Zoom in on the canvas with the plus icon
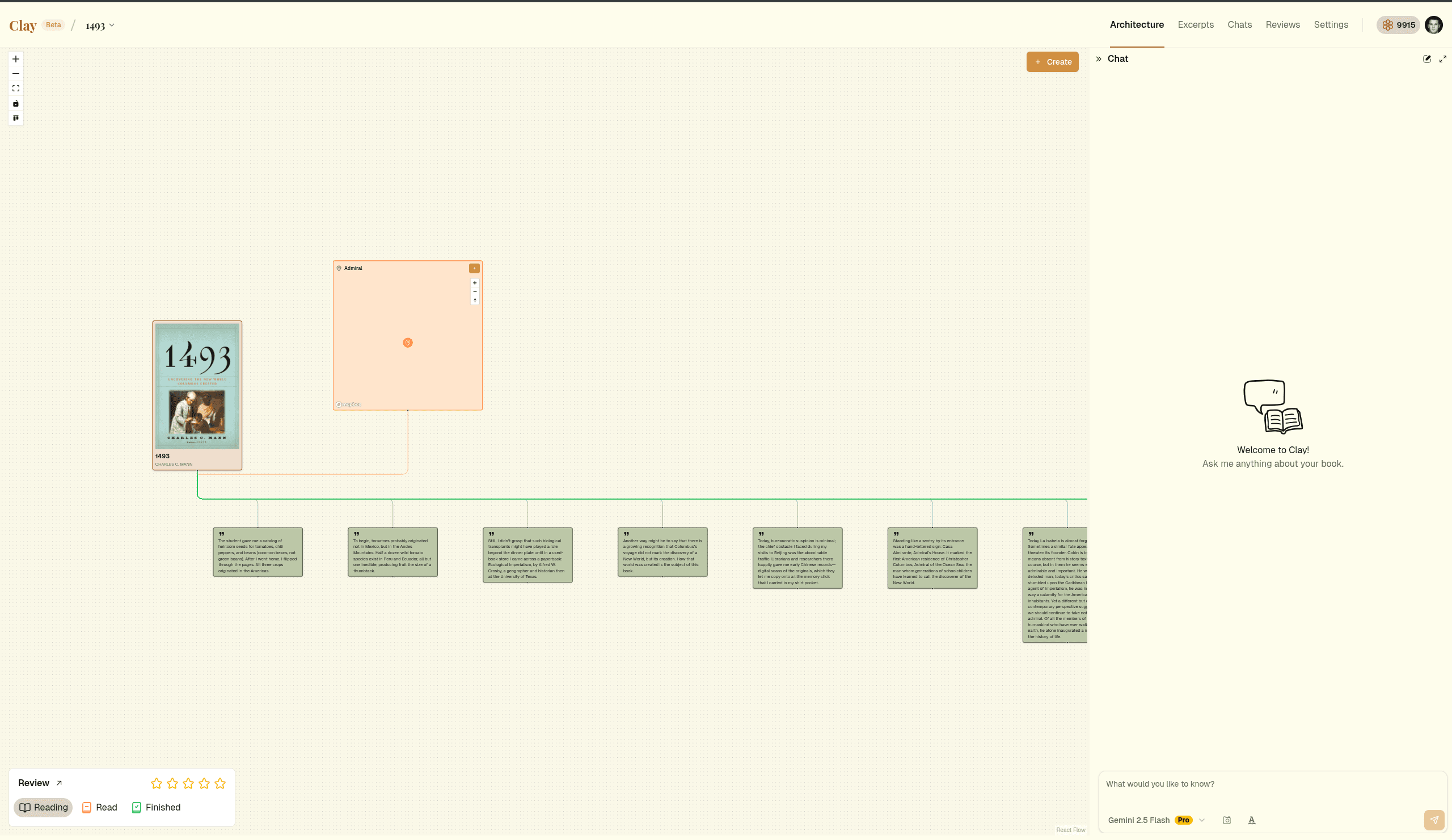The width and height of the screenshot is (1452, 840). pos(15,59)
